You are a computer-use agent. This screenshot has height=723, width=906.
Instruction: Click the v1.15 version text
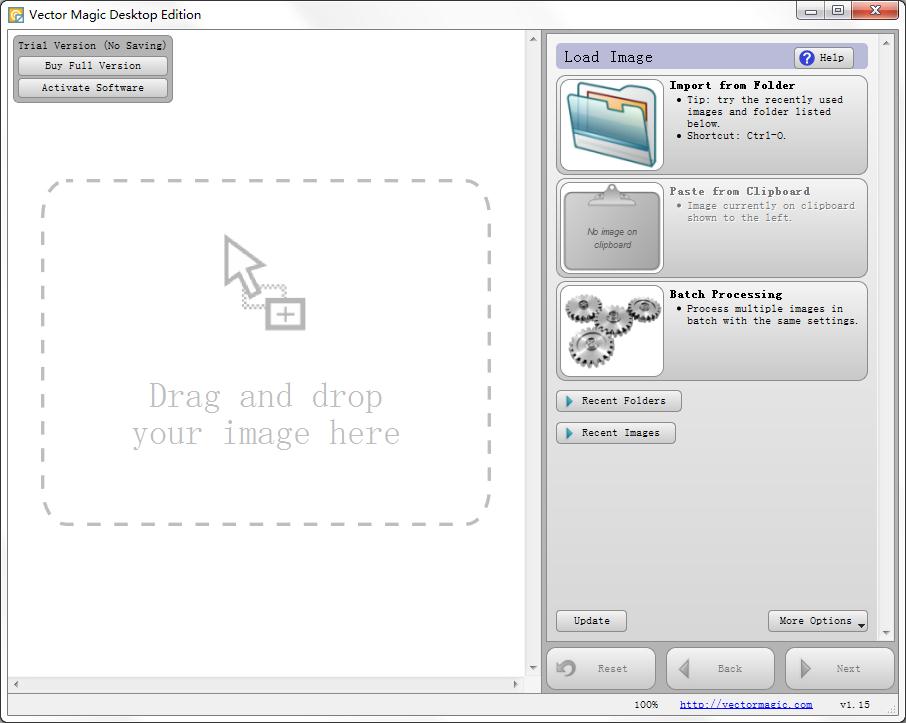[x=855, y=705]
